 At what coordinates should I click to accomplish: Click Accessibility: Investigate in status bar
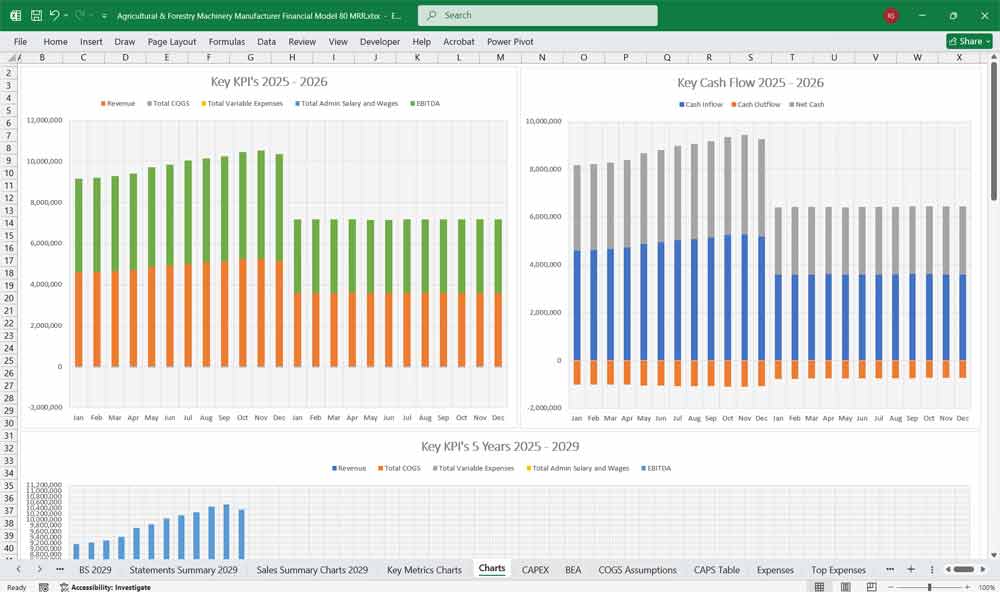(110, 587)
